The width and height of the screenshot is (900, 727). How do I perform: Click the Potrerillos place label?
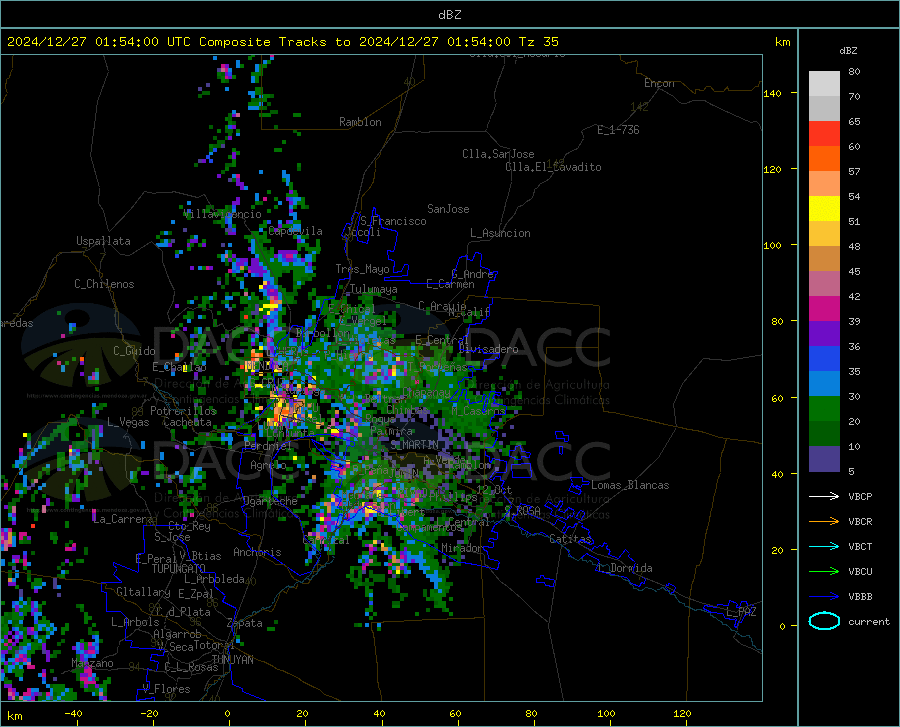pyautogui.click(x=183, y=411)
